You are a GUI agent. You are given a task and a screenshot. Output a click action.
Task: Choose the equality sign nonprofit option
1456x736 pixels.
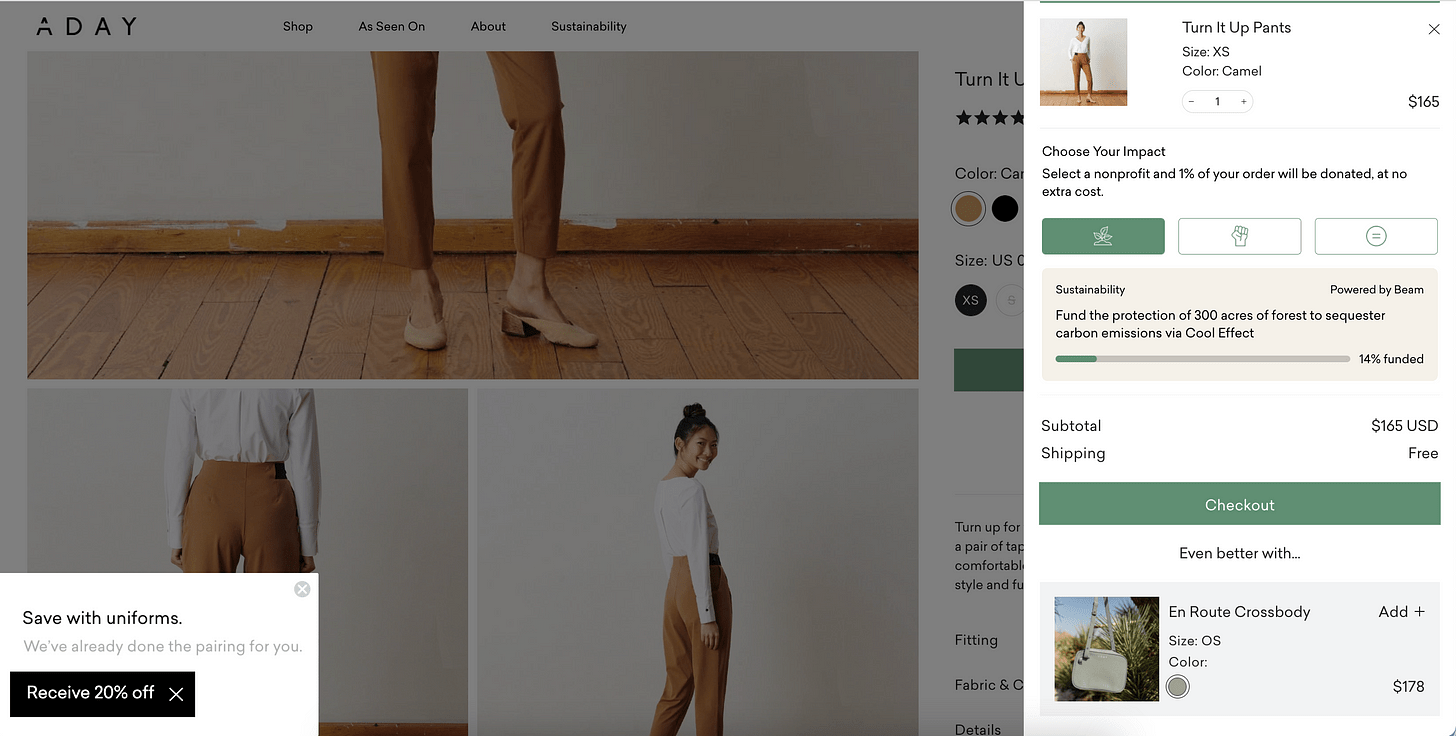(1376, 236)
